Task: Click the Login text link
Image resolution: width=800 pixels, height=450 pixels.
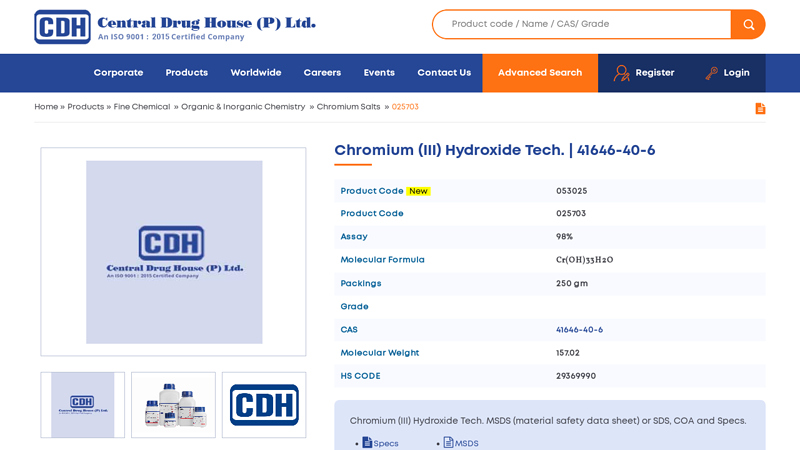Action: click(x=736, y=72)
